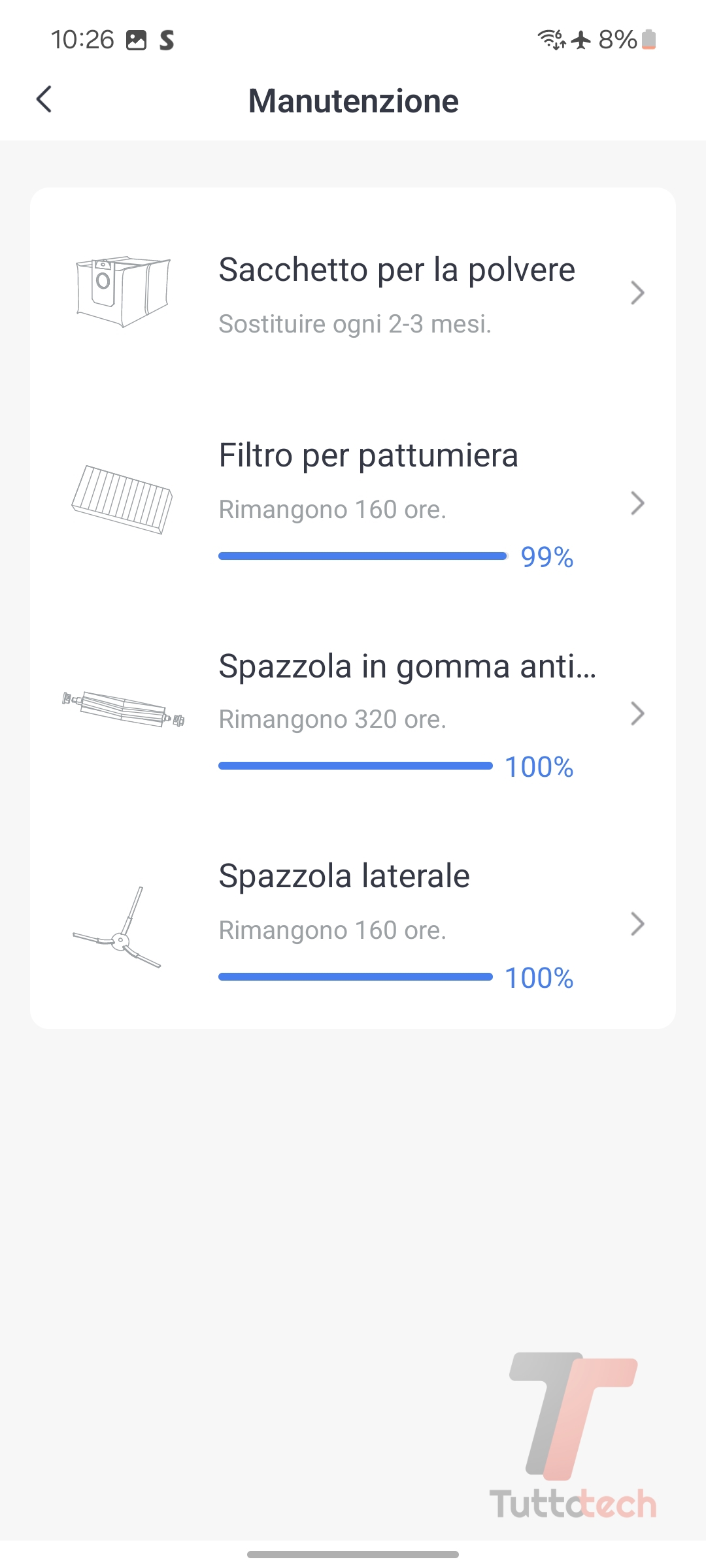Tap the side brush 100% progress bar
Image resolution: width=706 pixels, height=1568 pixels.
coord(355,977)
